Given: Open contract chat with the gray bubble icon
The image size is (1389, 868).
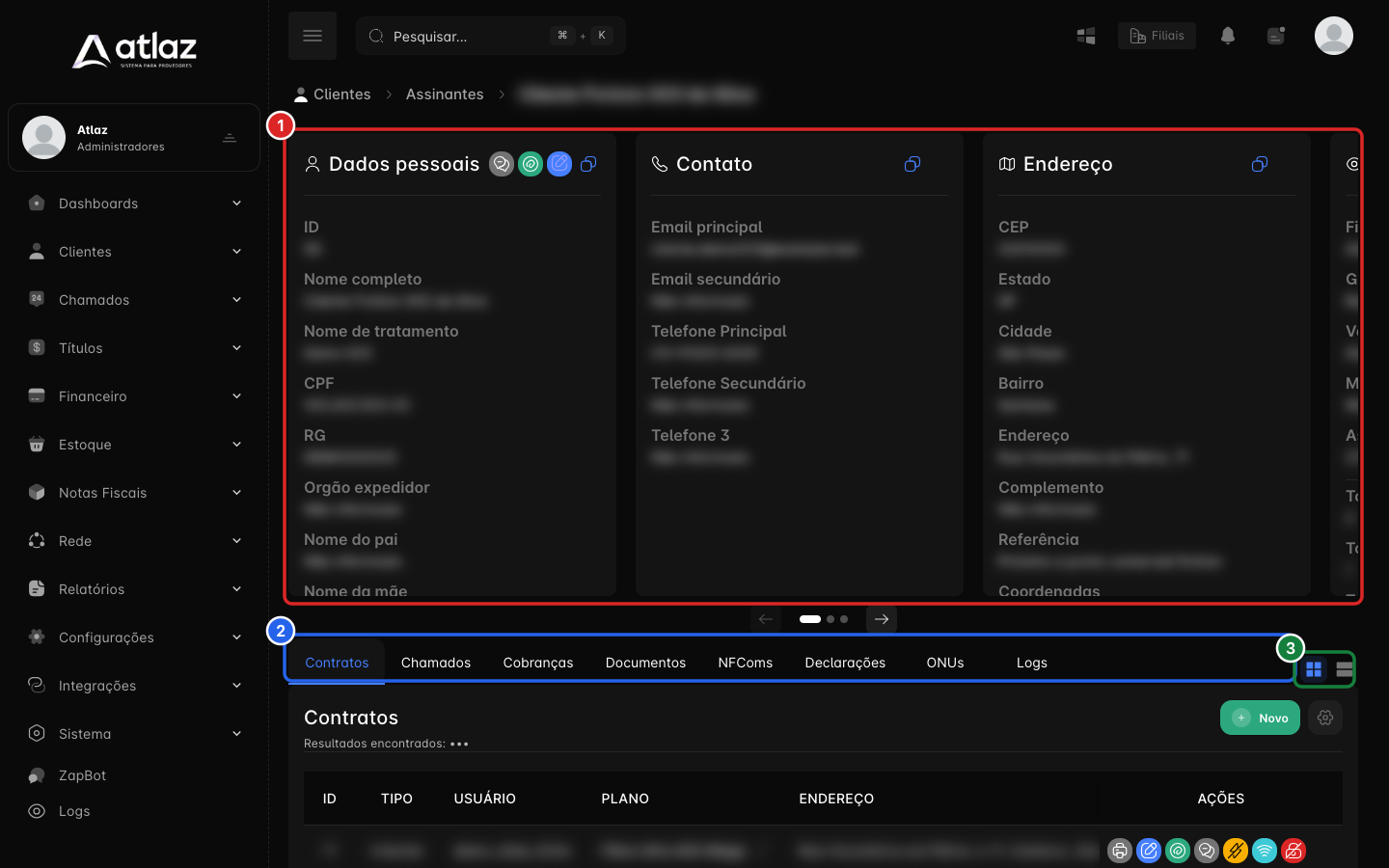Looking at the screenshot, I should (1207, 851).
